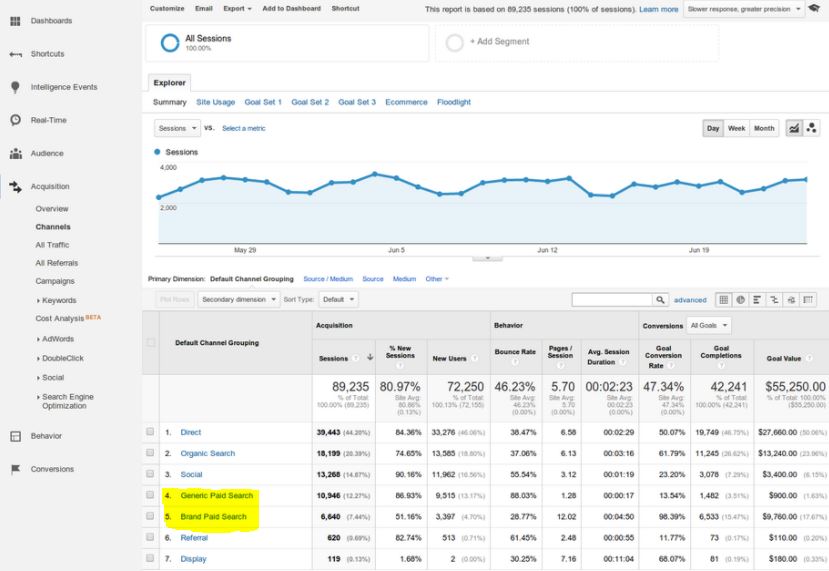Tick the checkbox for Organic Search row
This screenshot has width=829, height=571.
tap(150, 453)
